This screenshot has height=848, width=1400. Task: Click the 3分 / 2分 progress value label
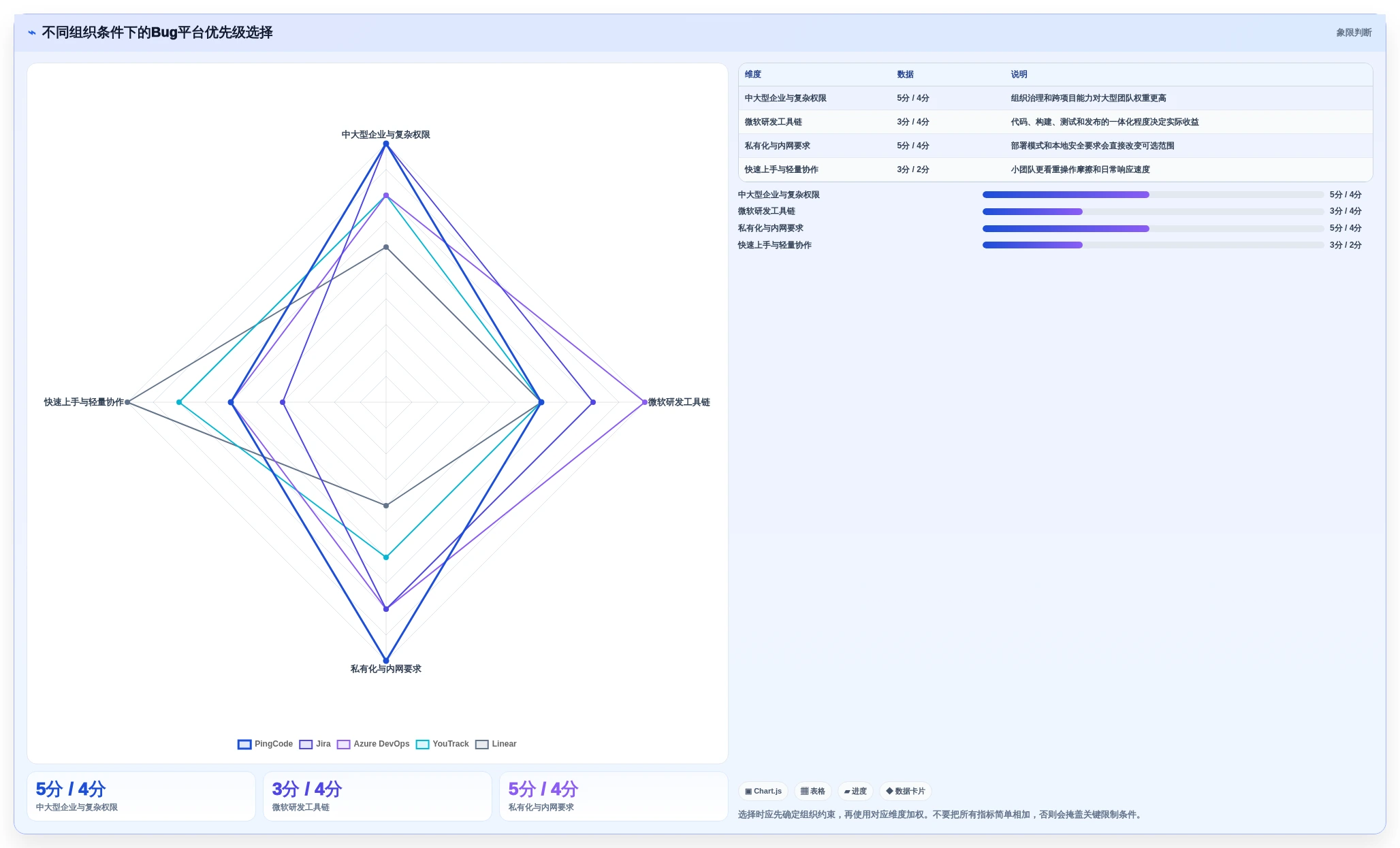tap(1346, 245)
